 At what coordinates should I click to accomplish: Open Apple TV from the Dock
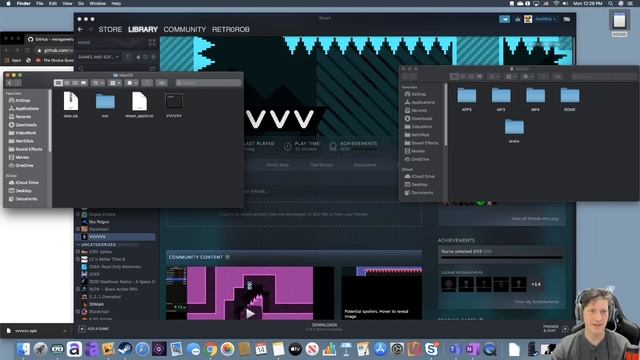coord(295,349)
